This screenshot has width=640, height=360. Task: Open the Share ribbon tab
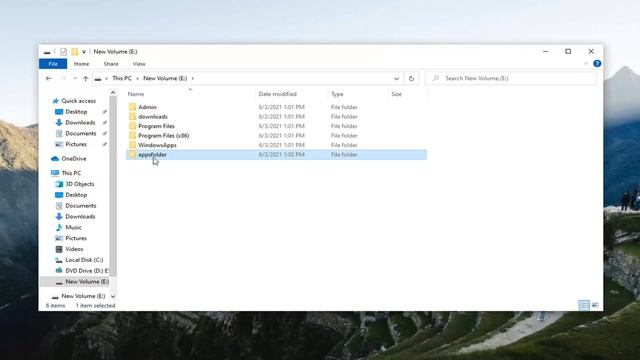(x=111, y=64)
